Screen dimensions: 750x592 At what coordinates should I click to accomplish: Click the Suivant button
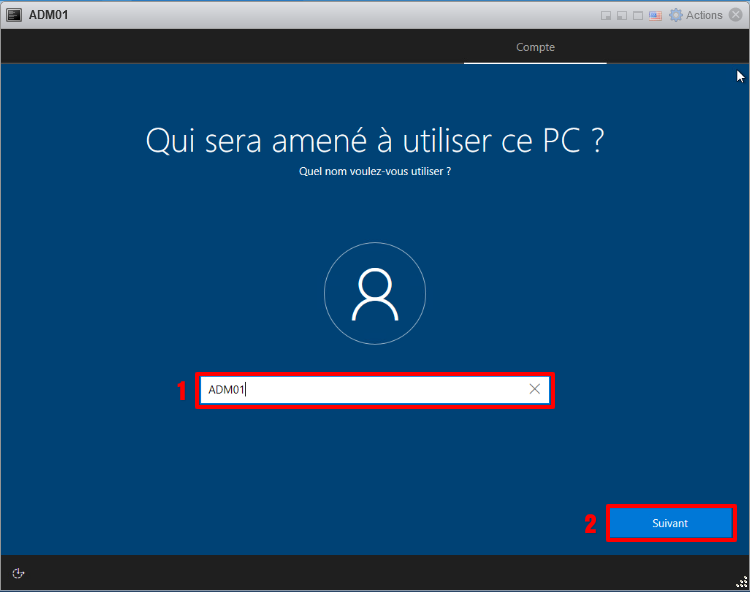(670, 523)
